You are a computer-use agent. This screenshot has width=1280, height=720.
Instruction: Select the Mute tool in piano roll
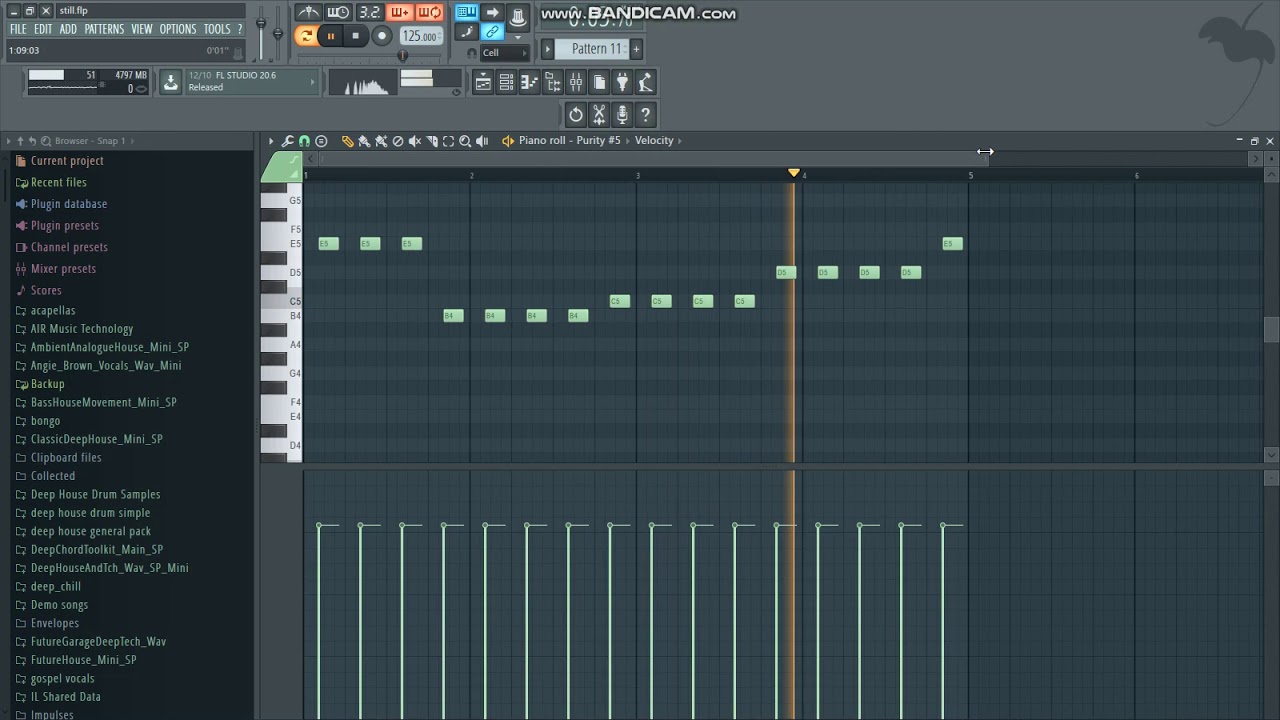click(415, 141)
